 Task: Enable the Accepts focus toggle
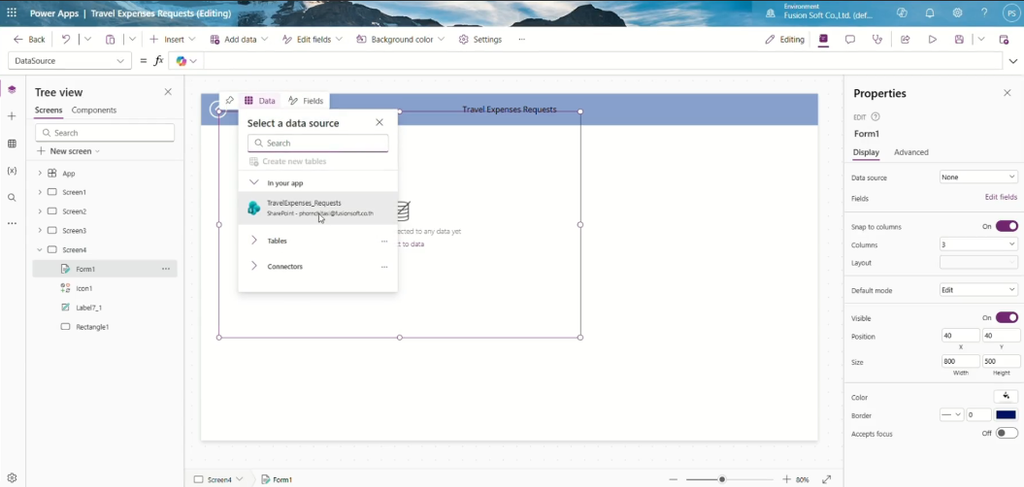pos(1006,433)
